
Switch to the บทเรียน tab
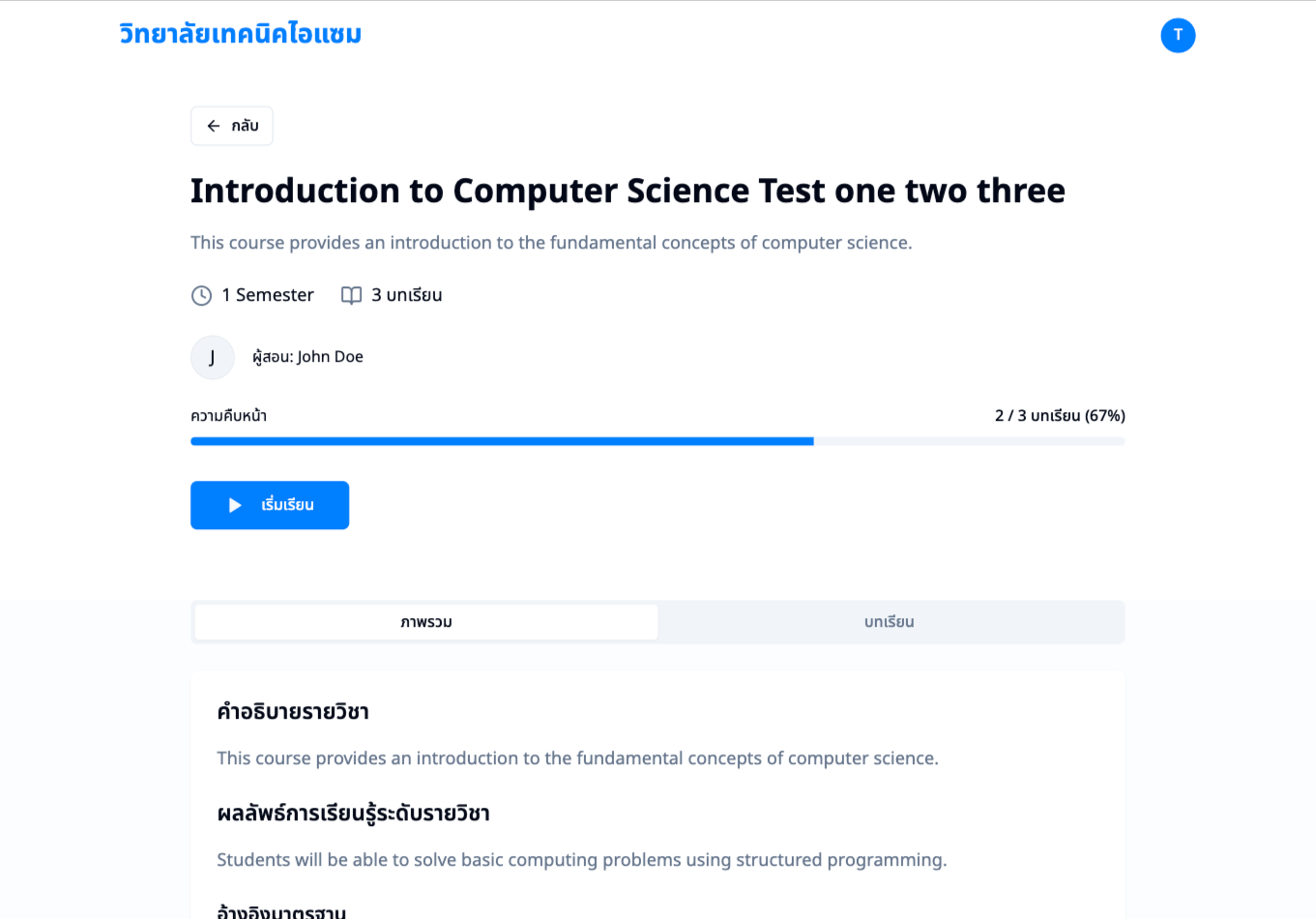(890, 622)
